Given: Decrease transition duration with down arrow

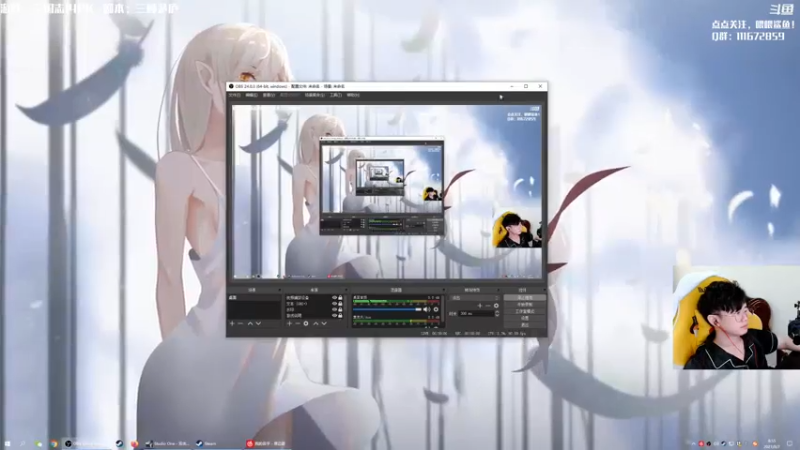Looking at the screenshot, I should coord(497,315).
